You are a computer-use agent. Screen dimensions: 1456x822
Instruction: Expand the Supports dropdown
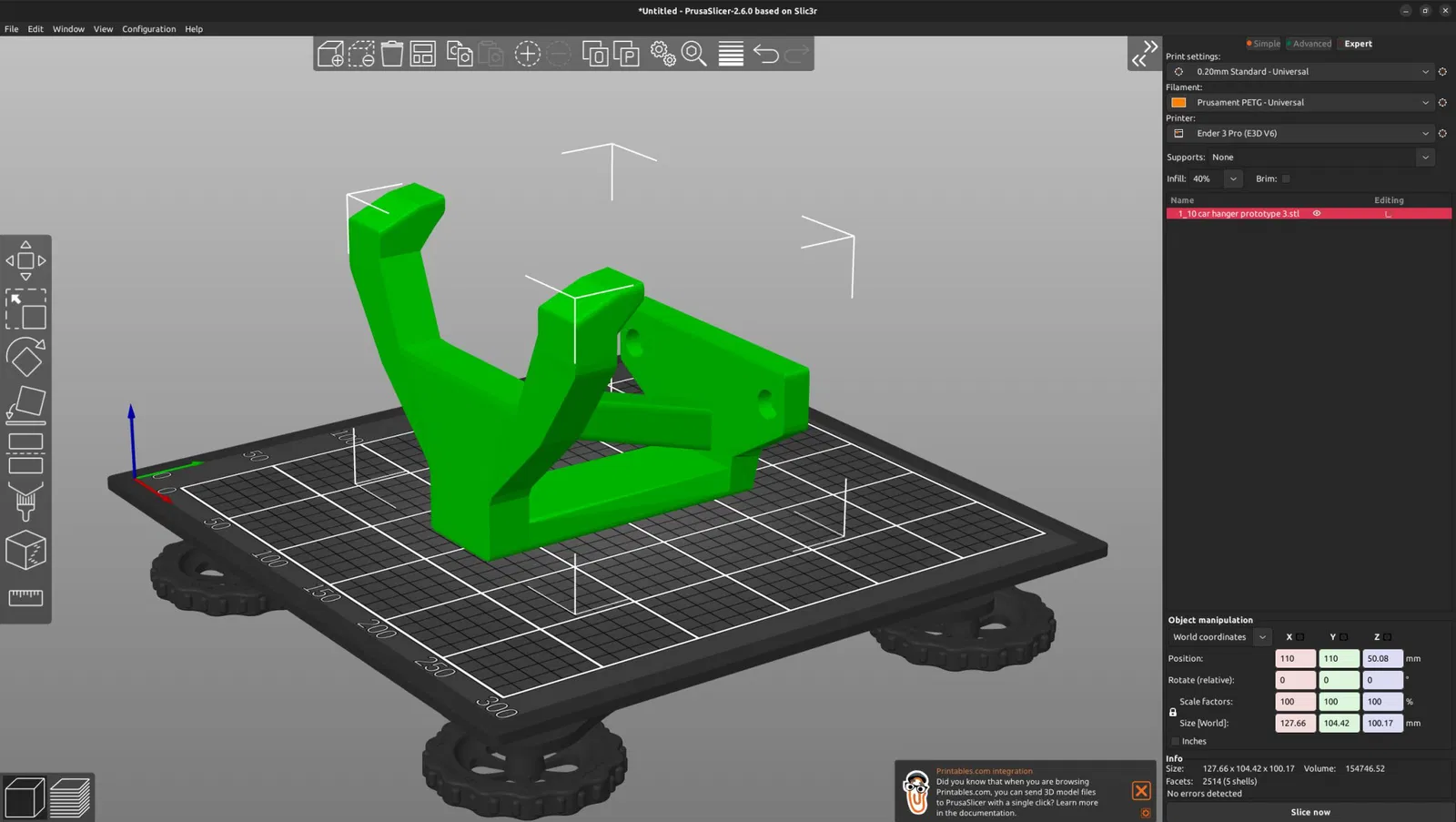[x=1424, y=157]
